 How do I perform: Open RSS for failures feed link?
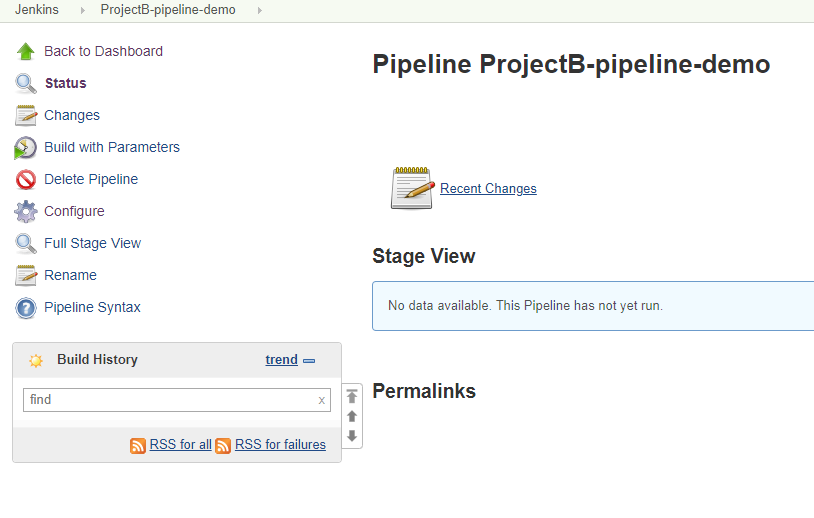tap(280, 445)
